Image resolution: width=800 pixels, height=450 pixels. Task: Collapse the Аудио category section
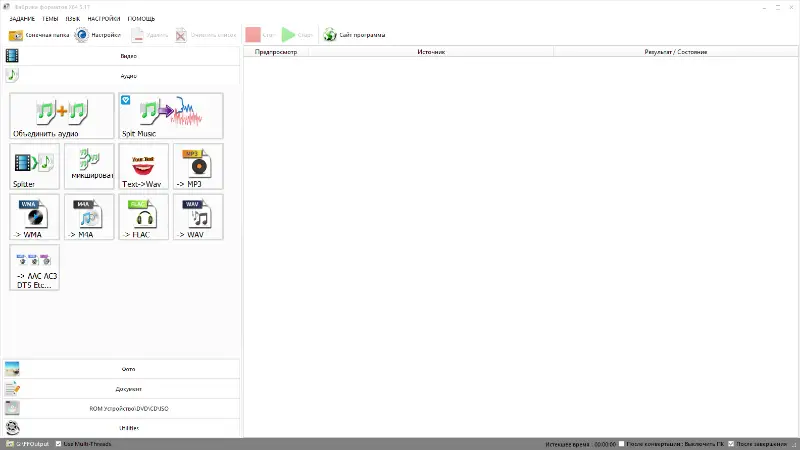[121, 76]
